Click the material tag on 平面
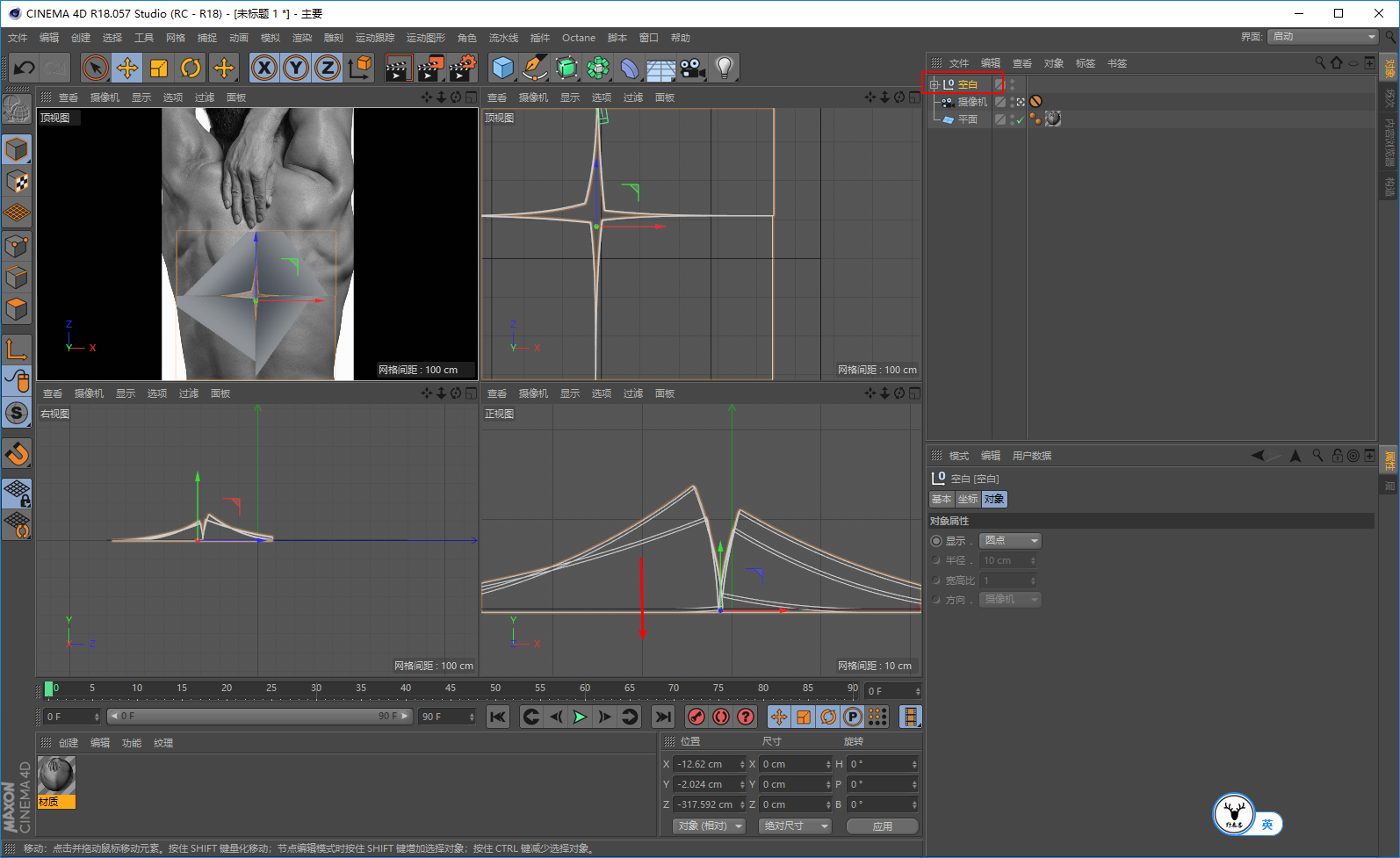This screenshot has height=858, width=1400. 1053,119
